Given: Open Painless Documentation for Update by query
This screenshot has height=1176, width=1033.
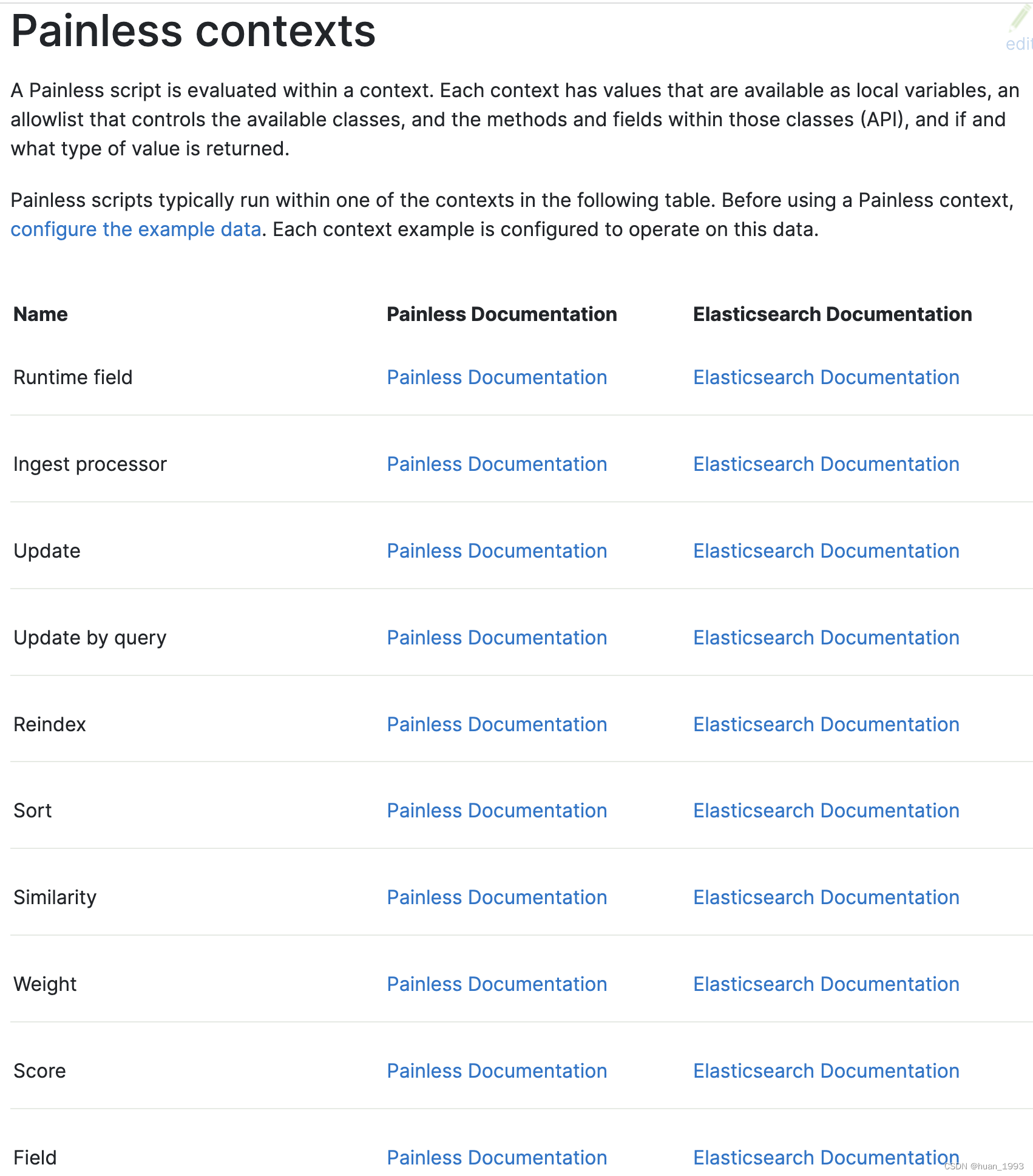Looking at the screenshot, I should pyautogui.click(x=496, y=638).
